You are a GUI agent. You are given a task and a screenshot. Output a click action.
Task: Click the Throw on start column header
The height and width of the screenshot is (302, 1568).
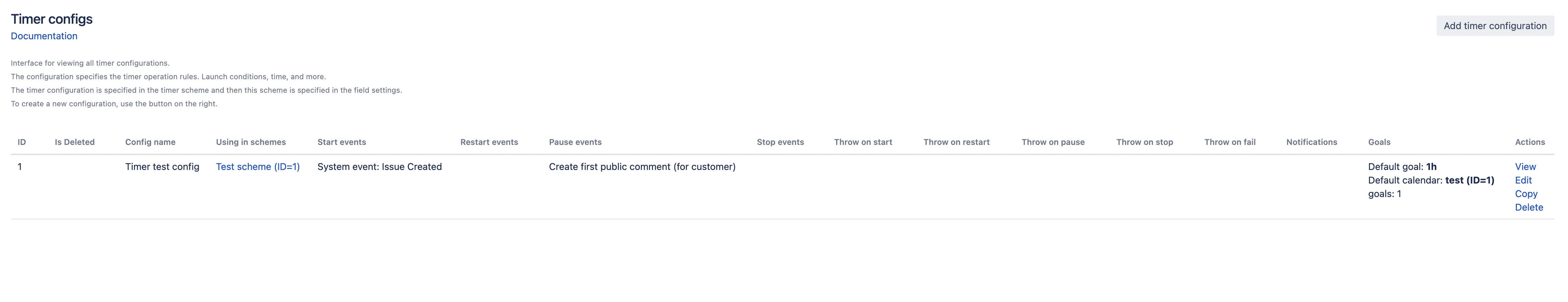click(863, 142)
